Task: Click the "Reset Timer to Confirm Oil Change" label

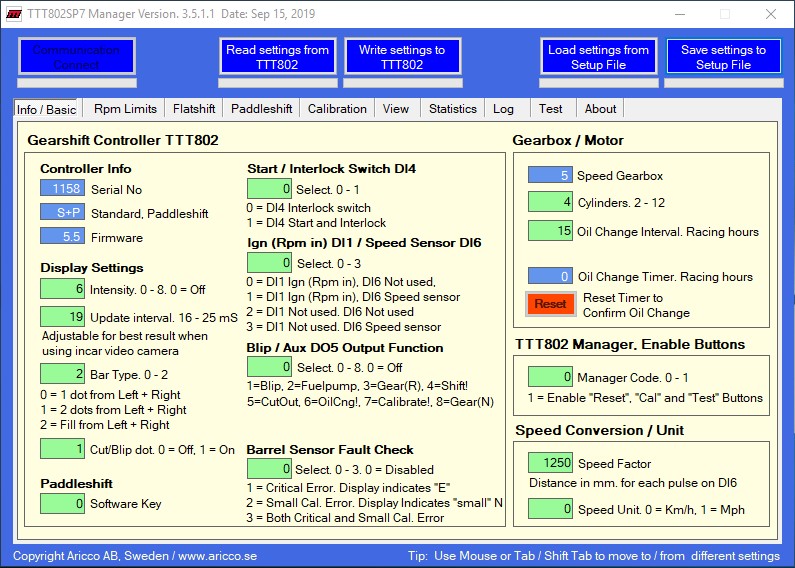Action: tap(636, 305)
